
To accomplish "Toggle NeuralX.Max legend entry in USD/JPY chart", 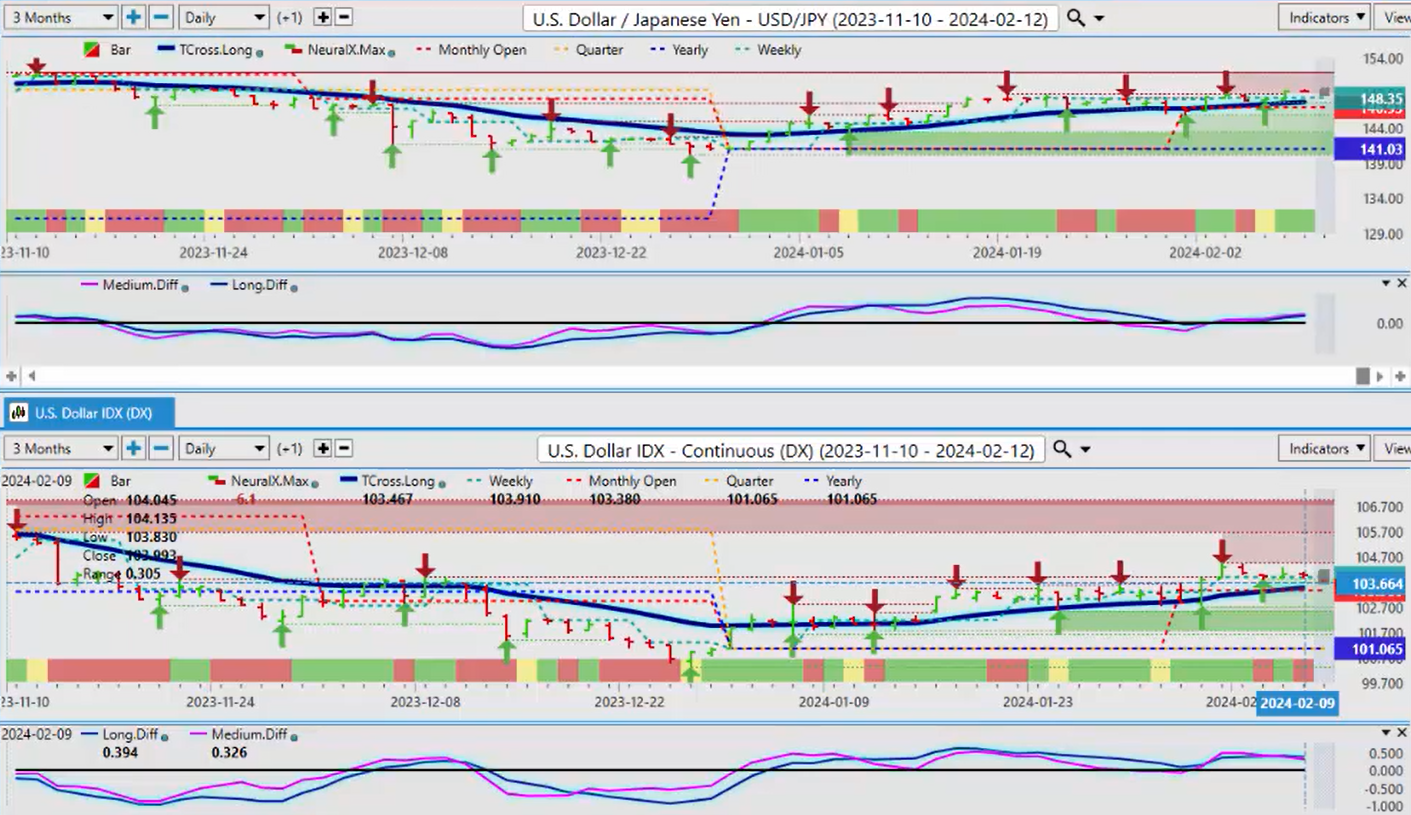I will (338, 50).
